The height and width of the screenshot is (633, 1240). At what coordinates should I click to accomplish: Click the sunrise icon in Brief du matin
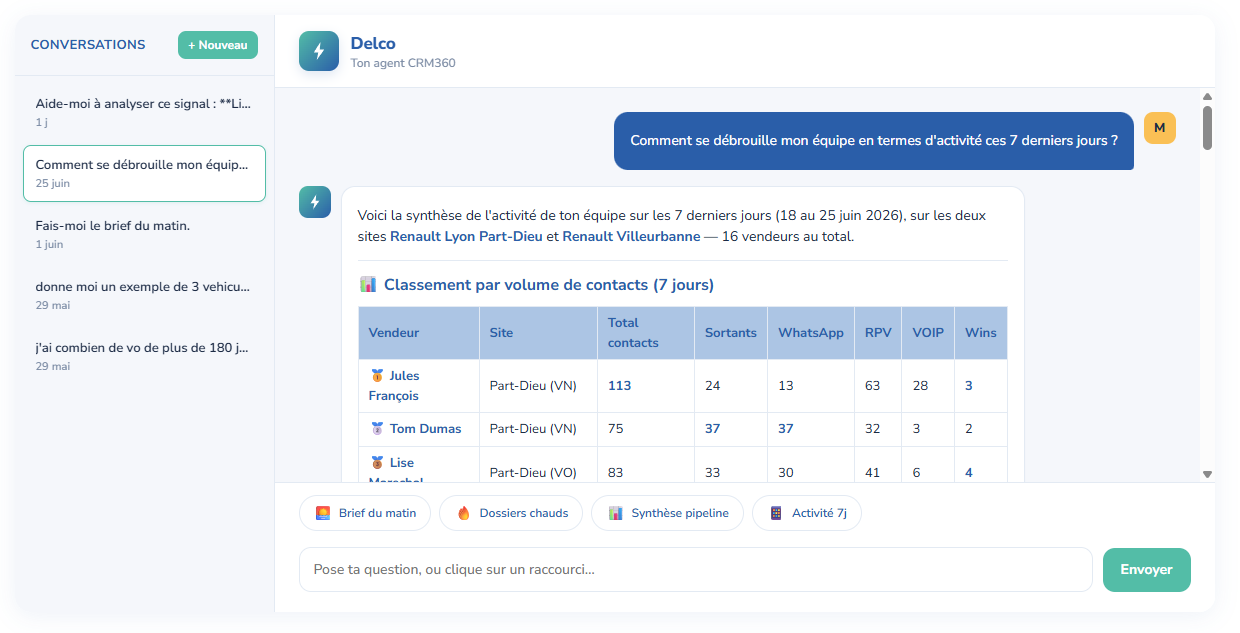pyautogui.click(x=323, y=513)
